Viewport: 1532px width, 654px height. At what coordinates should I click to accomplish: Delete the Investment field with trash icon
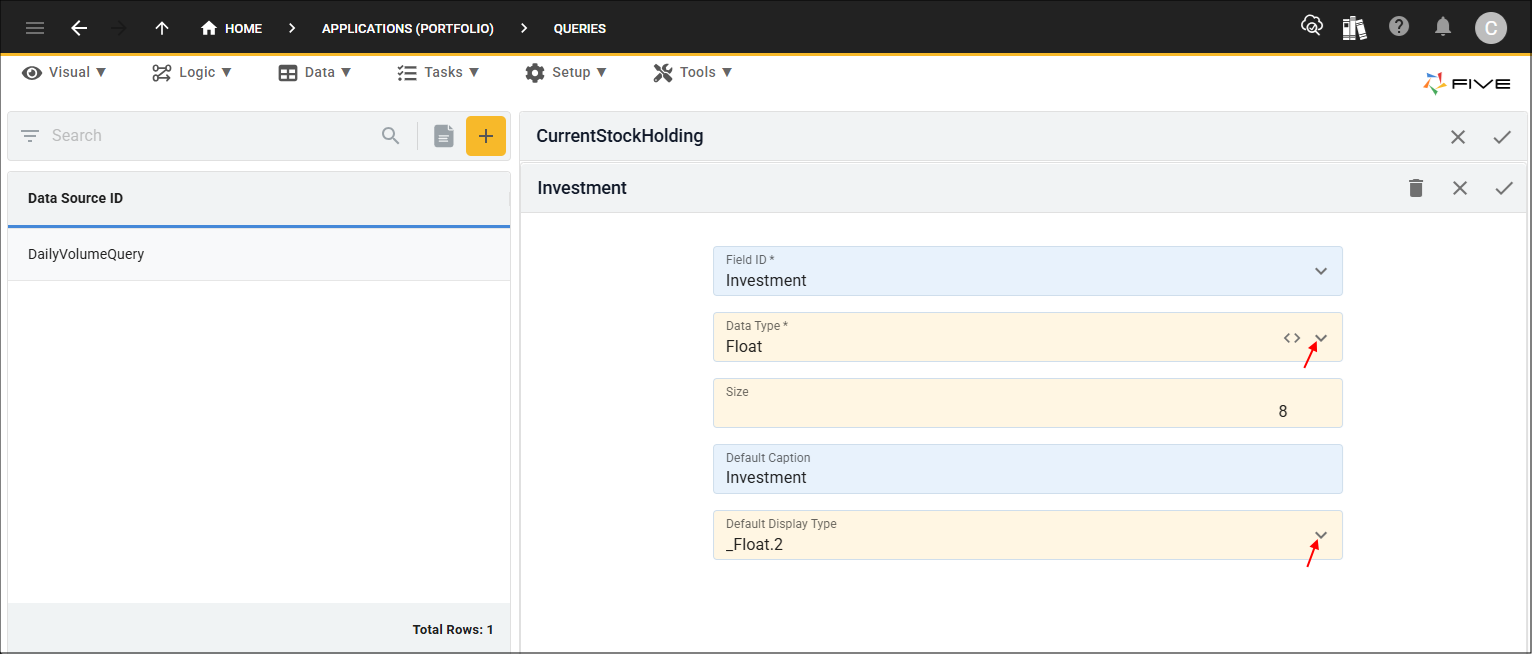[x=1416, y=188]
